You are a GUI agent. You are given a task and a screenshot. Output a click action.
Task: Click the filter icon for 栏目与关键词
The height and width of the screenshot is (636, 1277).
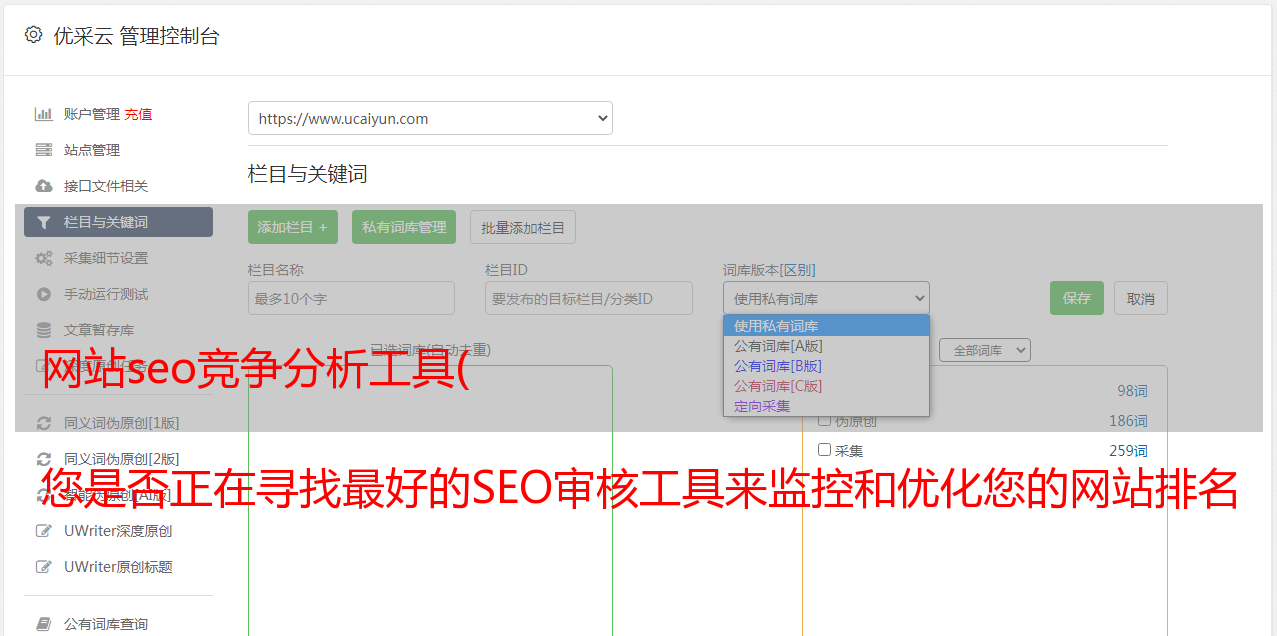(44, 222)
